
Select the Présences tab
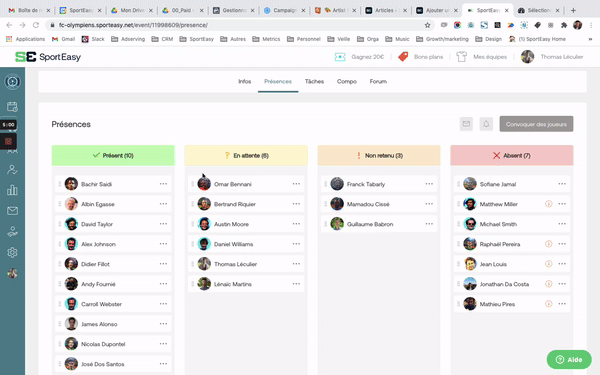click(278, 82)
